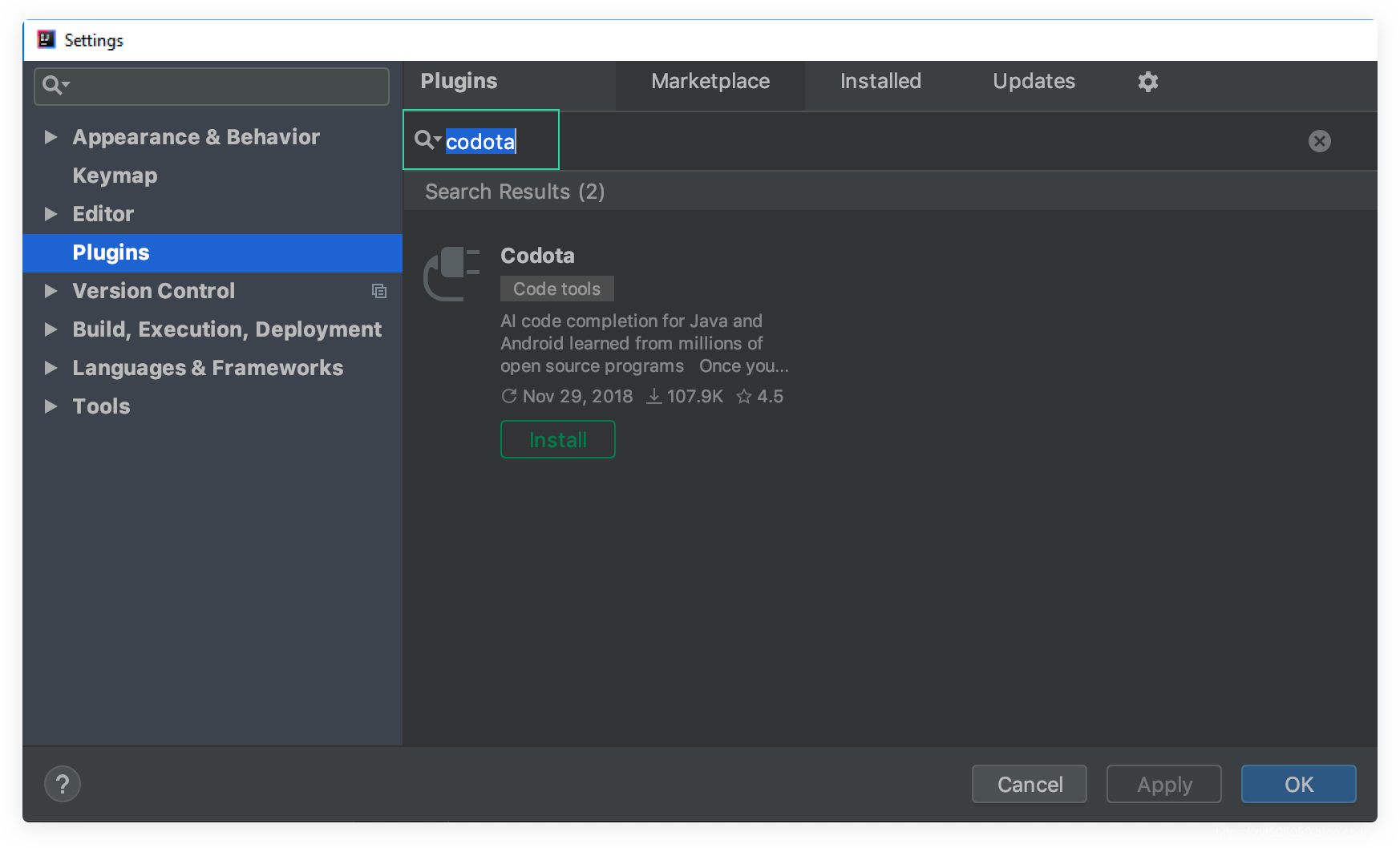Click the update date refresh icon
The height and width of the screenshot is (848, 1400).
pos(508,396)
